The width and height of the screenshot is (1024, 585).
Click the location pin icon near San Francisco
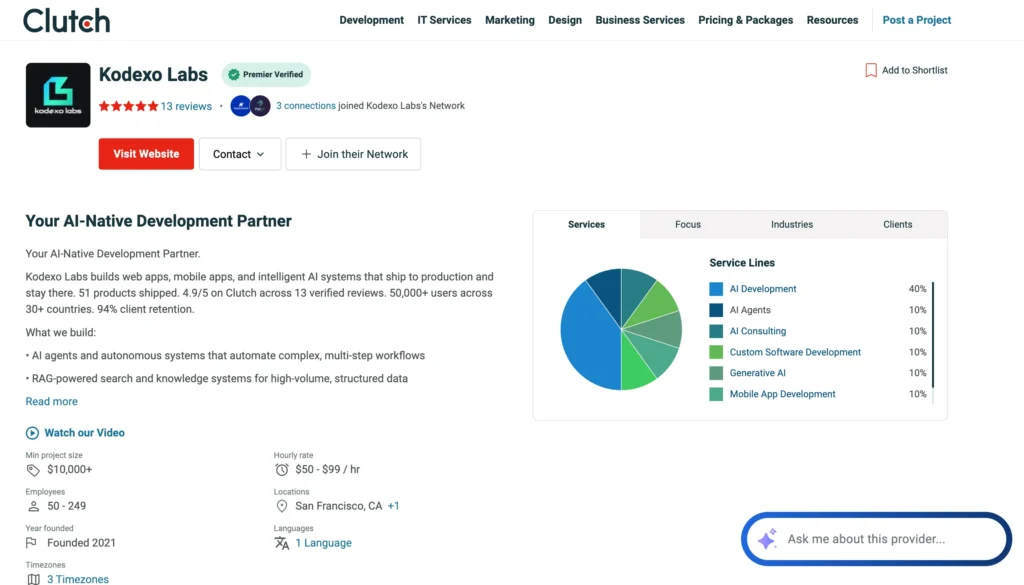point(281,506)
